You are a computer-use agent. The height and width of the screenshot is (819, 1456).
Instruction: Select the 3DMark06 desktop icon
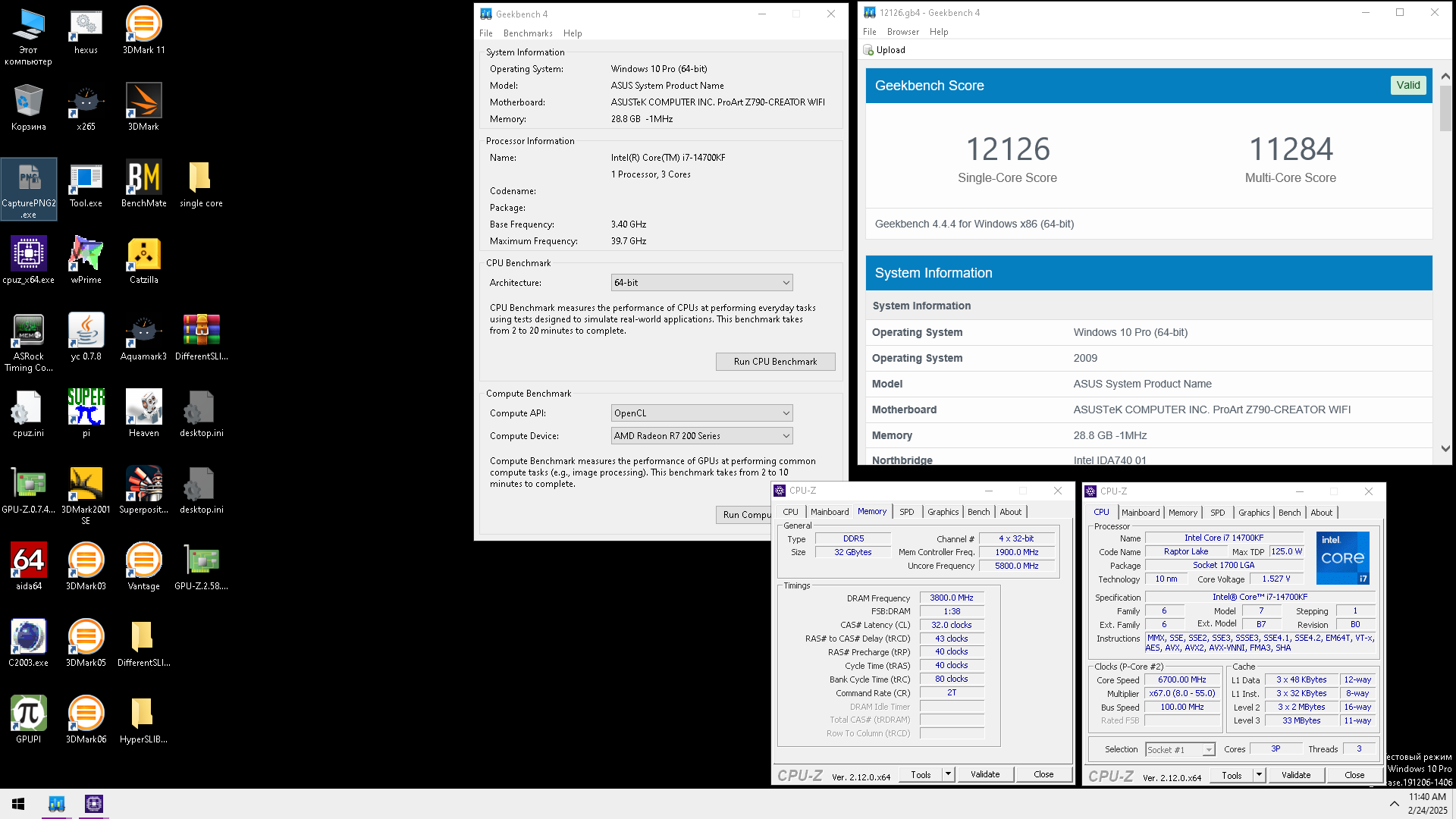(x=86, y=720)
